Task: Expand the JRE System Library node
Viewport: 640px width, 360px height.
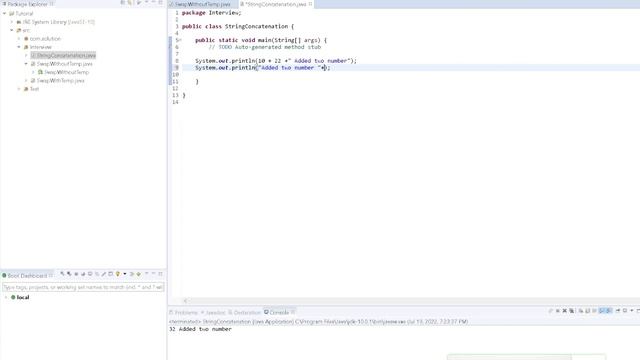Action: point(12,22)
